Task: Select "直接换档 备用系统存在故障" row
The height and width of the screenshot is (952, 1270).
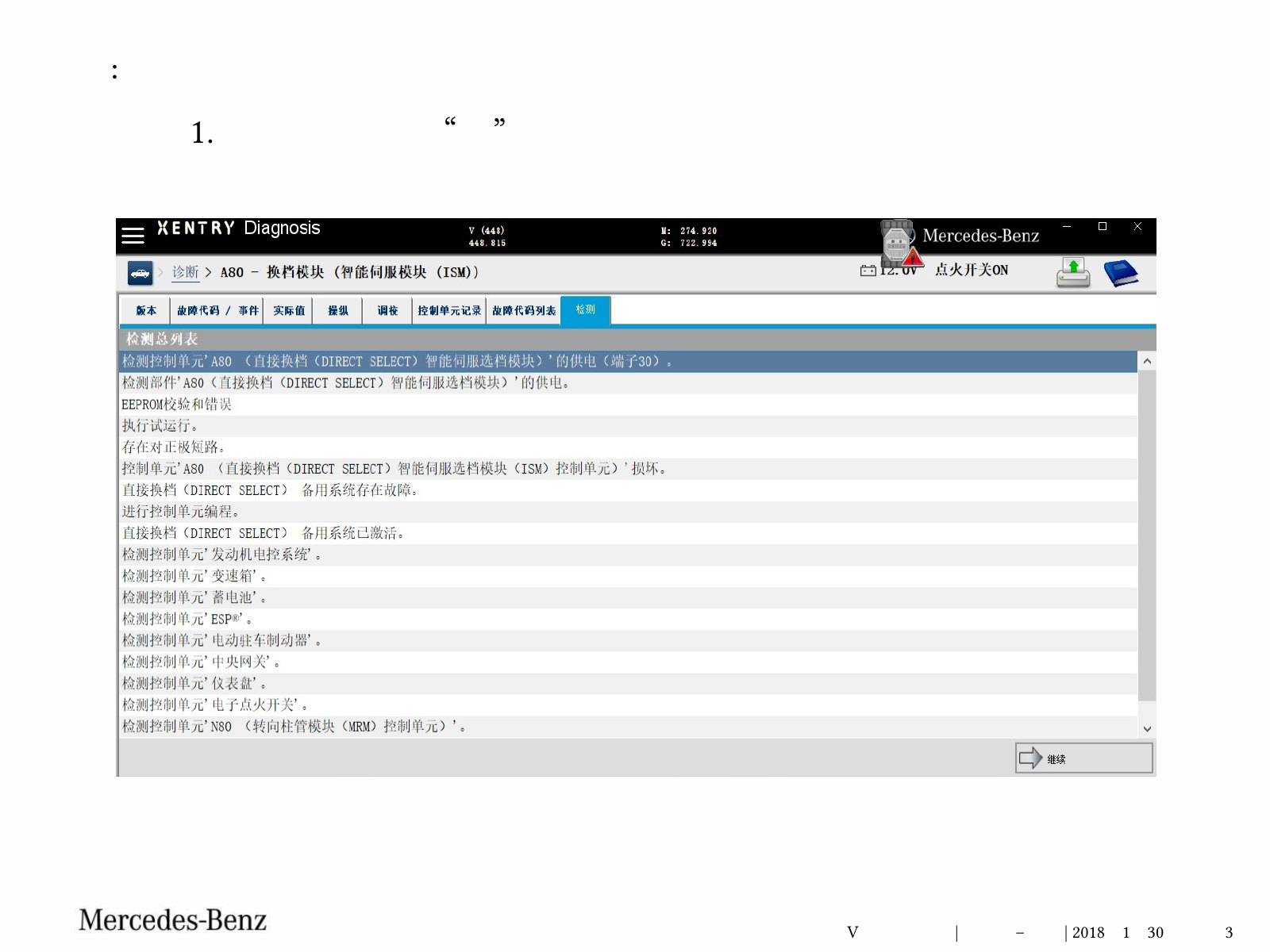Action: pyautogui.click(x=628, y=490)
